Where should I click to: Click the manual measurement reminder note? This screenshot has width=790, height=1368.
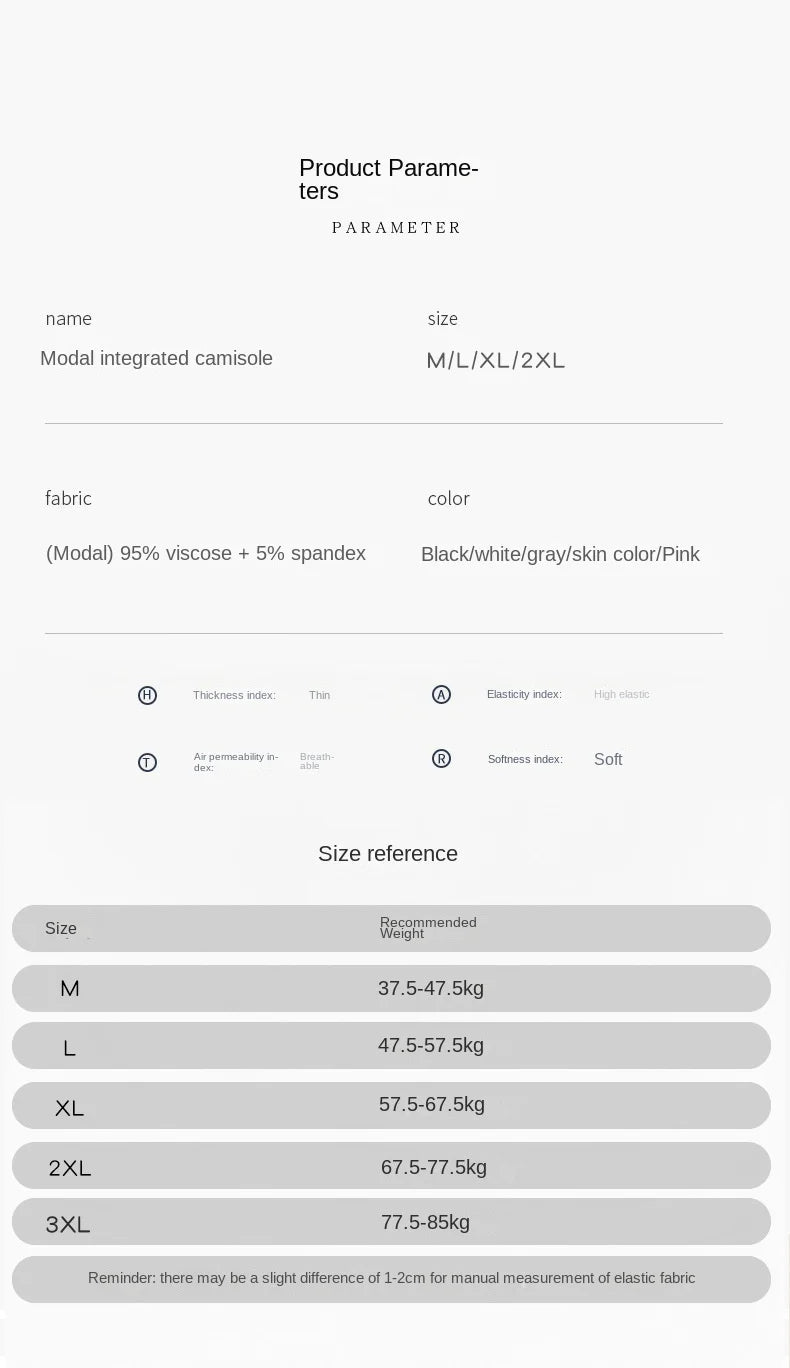click(391, 1278)
